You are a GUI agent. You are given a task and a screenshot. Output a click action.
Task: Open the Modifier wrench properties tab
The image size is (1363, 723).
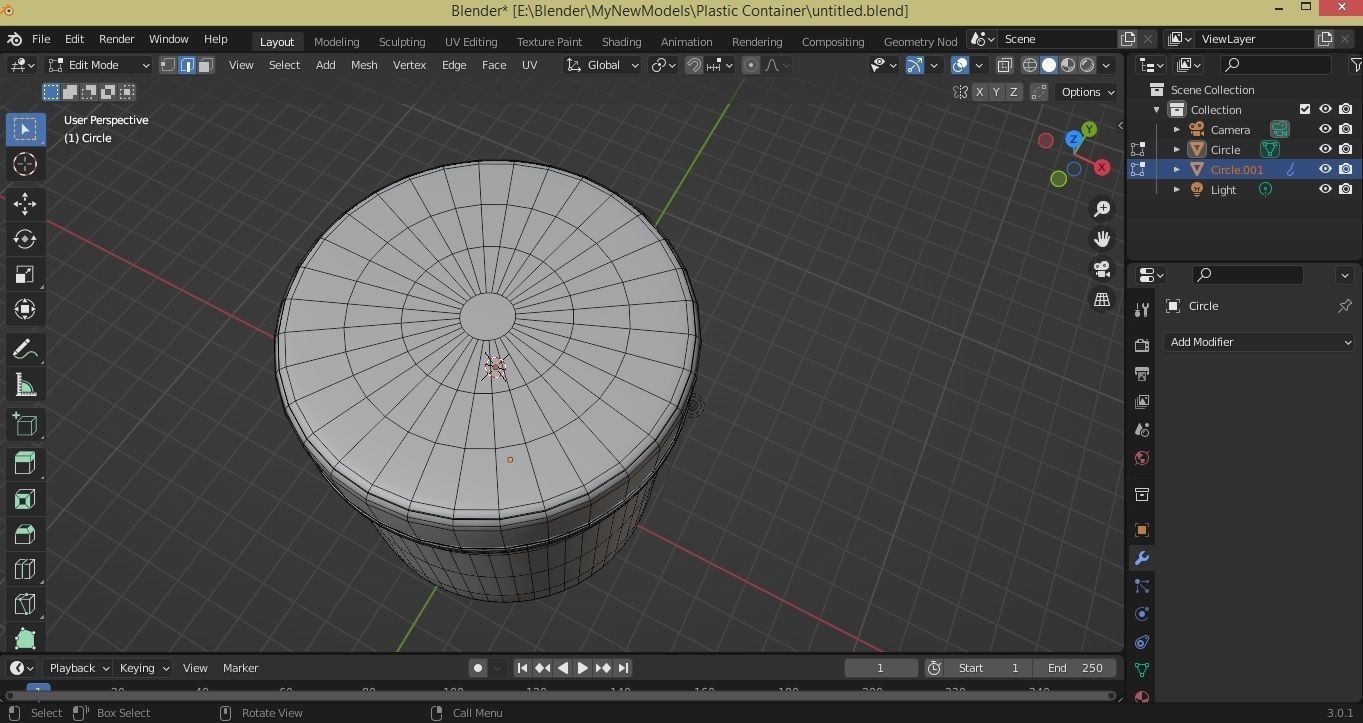pyautogui.click(x=1142, y=558)
